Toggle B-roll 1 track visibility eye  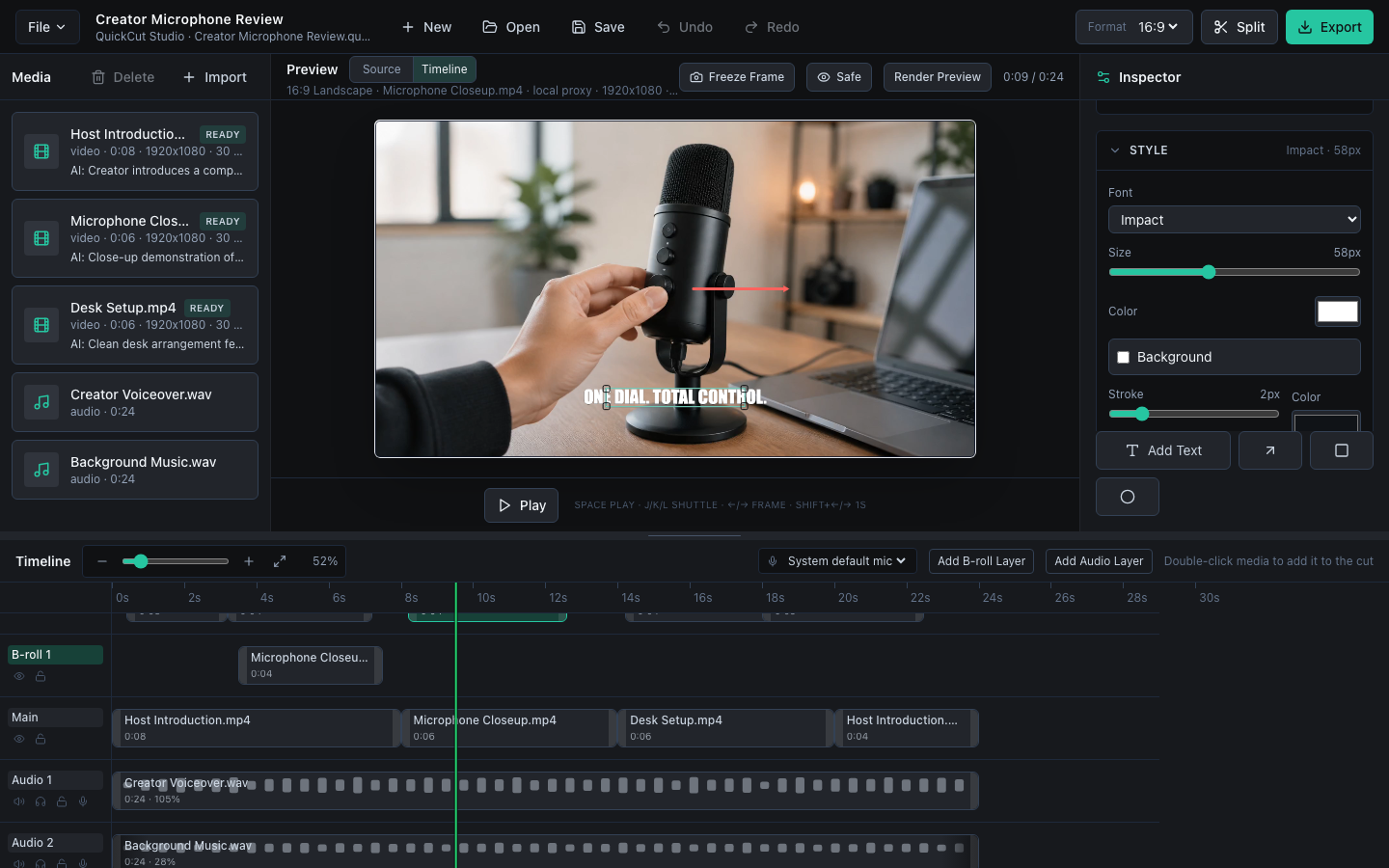19,677
